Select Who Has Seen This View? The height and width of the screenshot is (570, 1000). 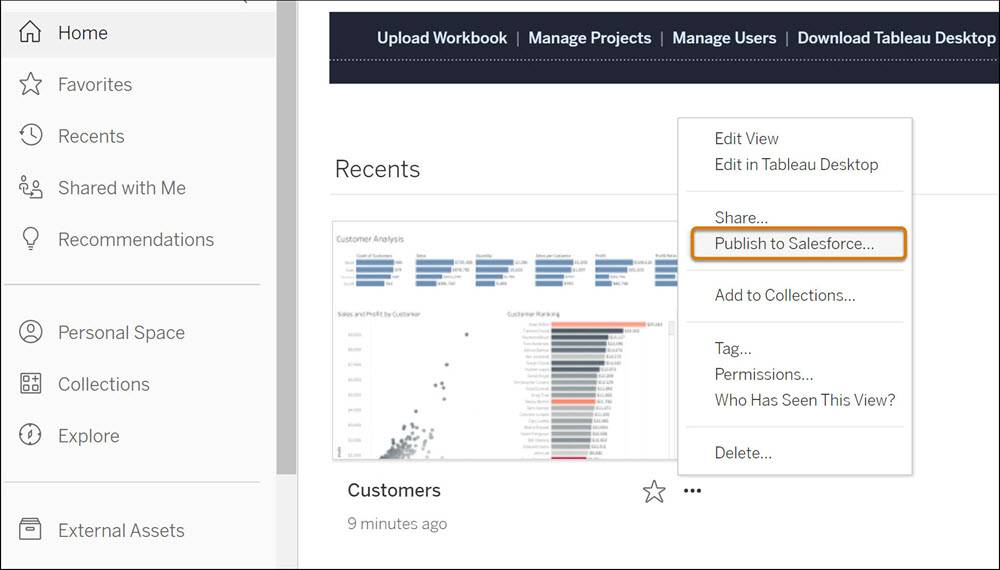pos(805,400)
